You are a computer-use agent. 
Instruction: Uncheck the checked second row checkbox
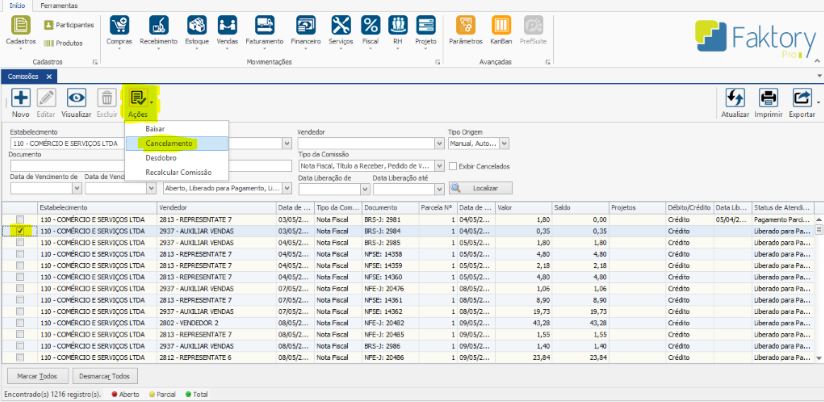click(x=20, y=230)
